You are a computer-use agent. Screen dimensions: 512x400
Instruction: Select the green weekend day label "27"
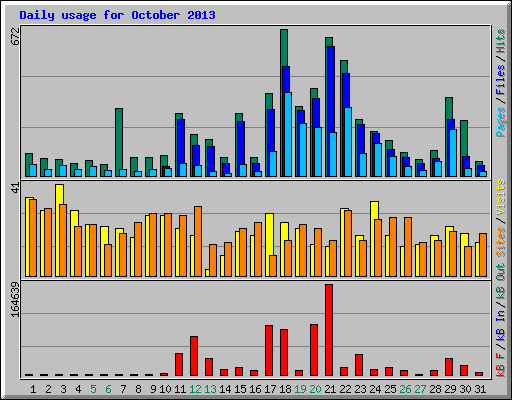point(420,389)
